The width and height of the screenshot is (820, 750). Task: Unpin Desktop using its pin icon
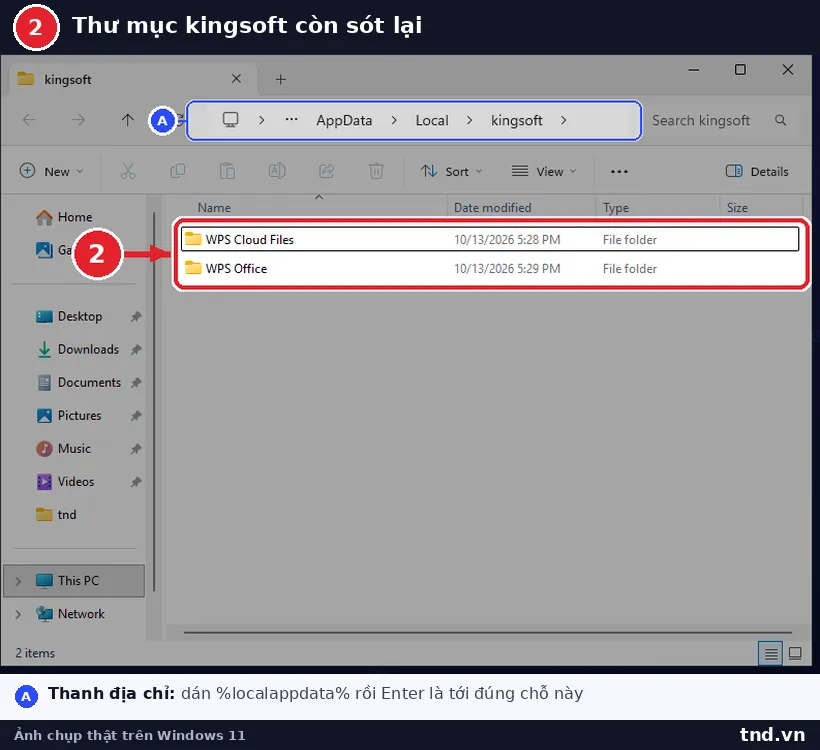click(x=136, y=316)
